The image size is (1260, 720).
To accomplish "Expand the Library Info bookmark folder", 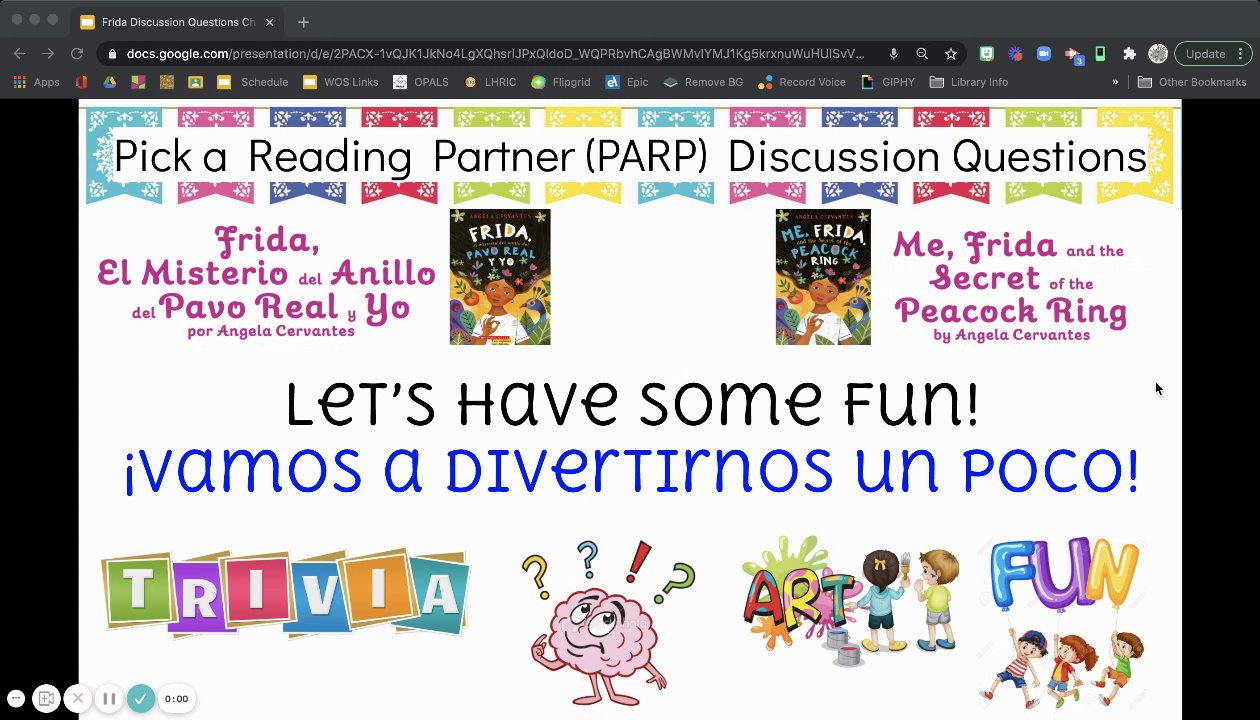I will point(969,82).
